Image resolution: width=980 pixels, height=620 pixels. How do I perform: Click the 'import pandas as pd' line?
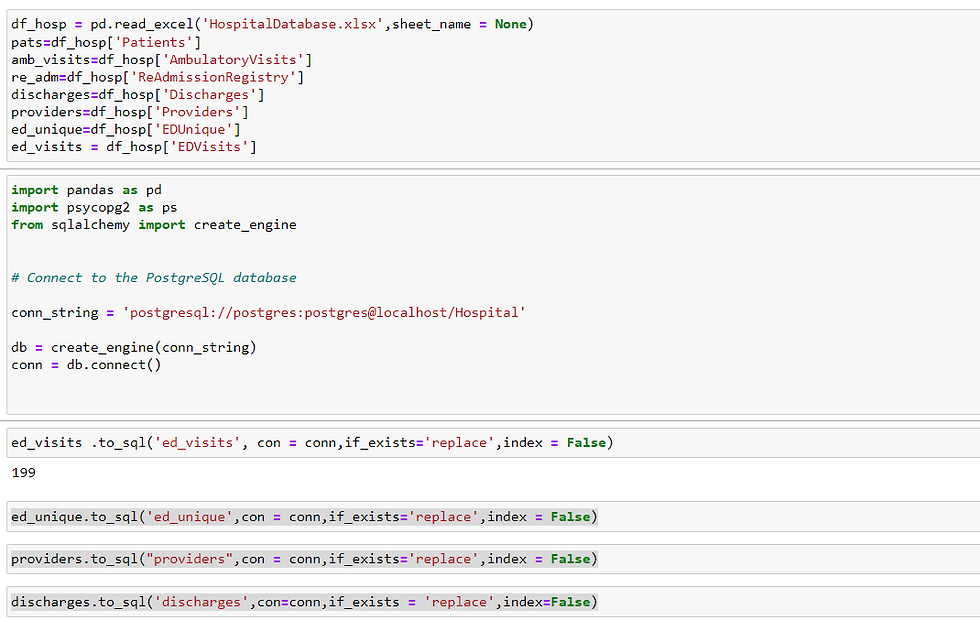coord(86,190)
